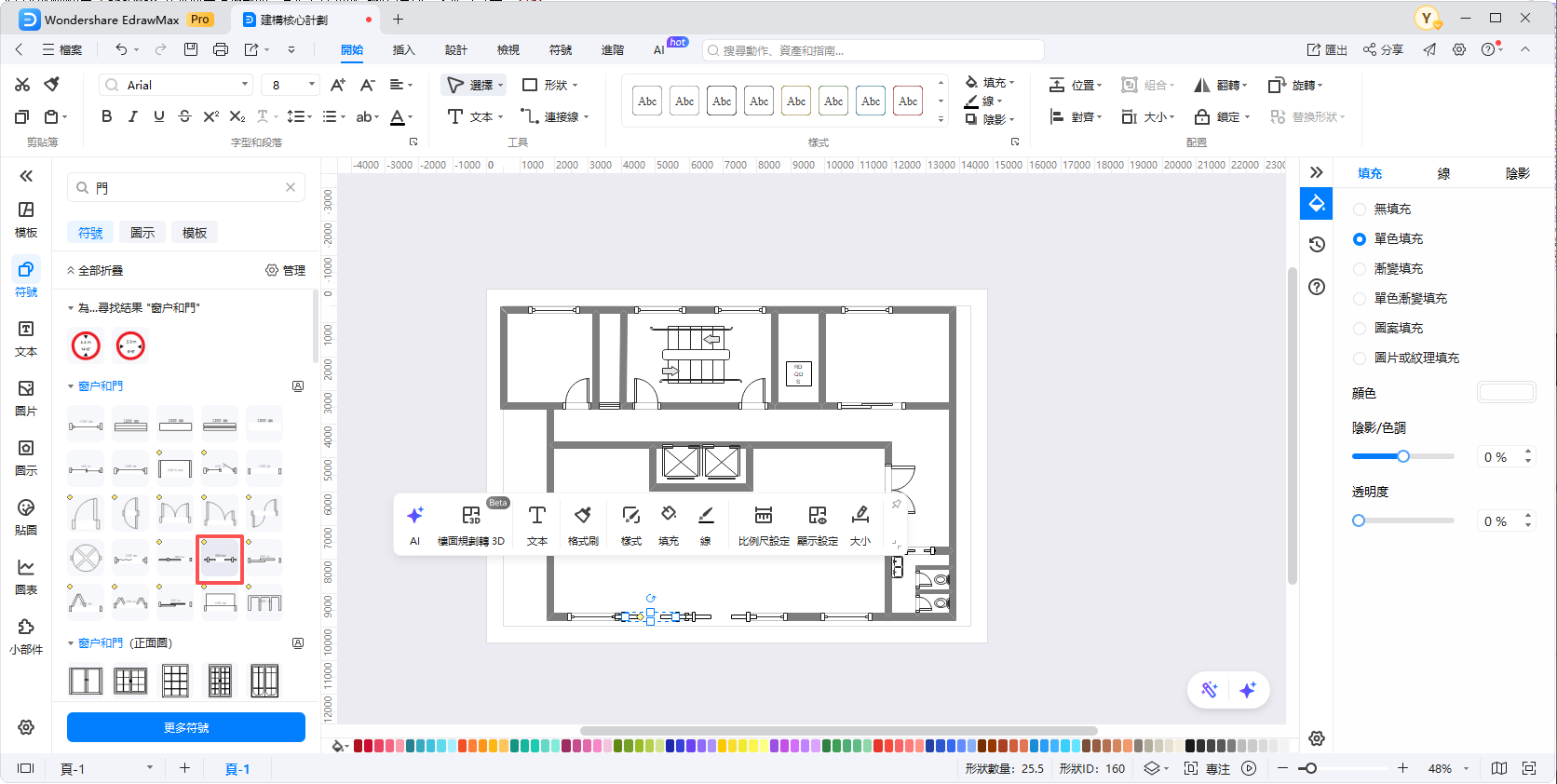Collapse the windows and doors symbol section
This screenshot has width=1557, height=784.
[x=71, y=386]
